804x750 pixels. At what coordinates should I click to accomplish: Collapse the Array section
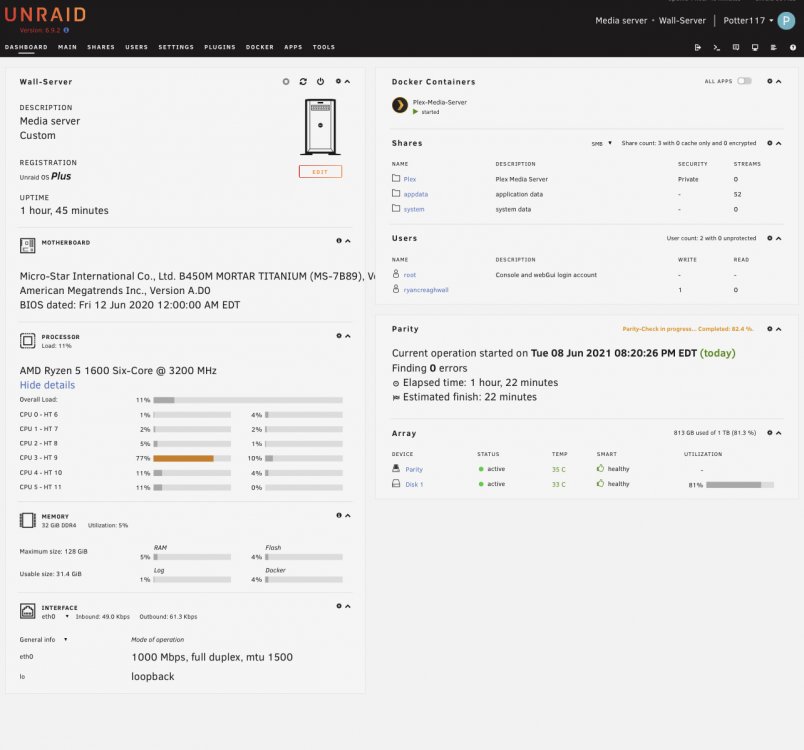click(x=778, y=433)
